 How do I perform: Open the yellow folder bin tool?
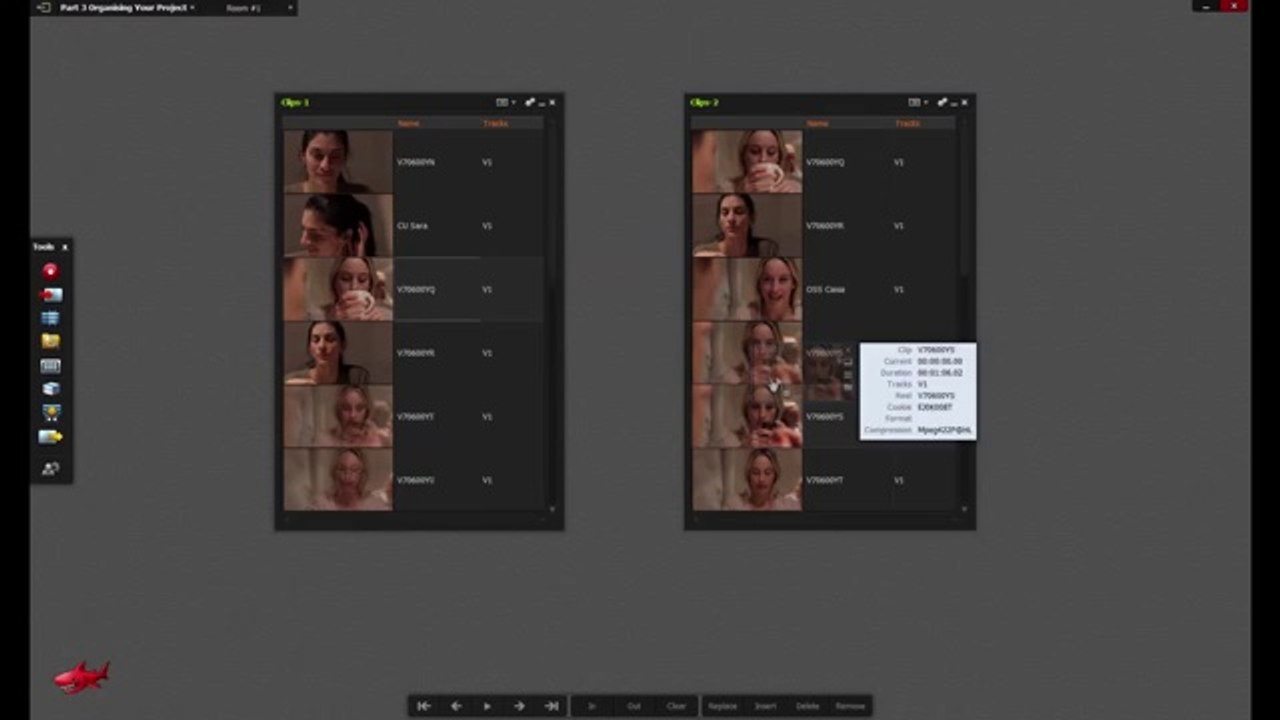50,342
